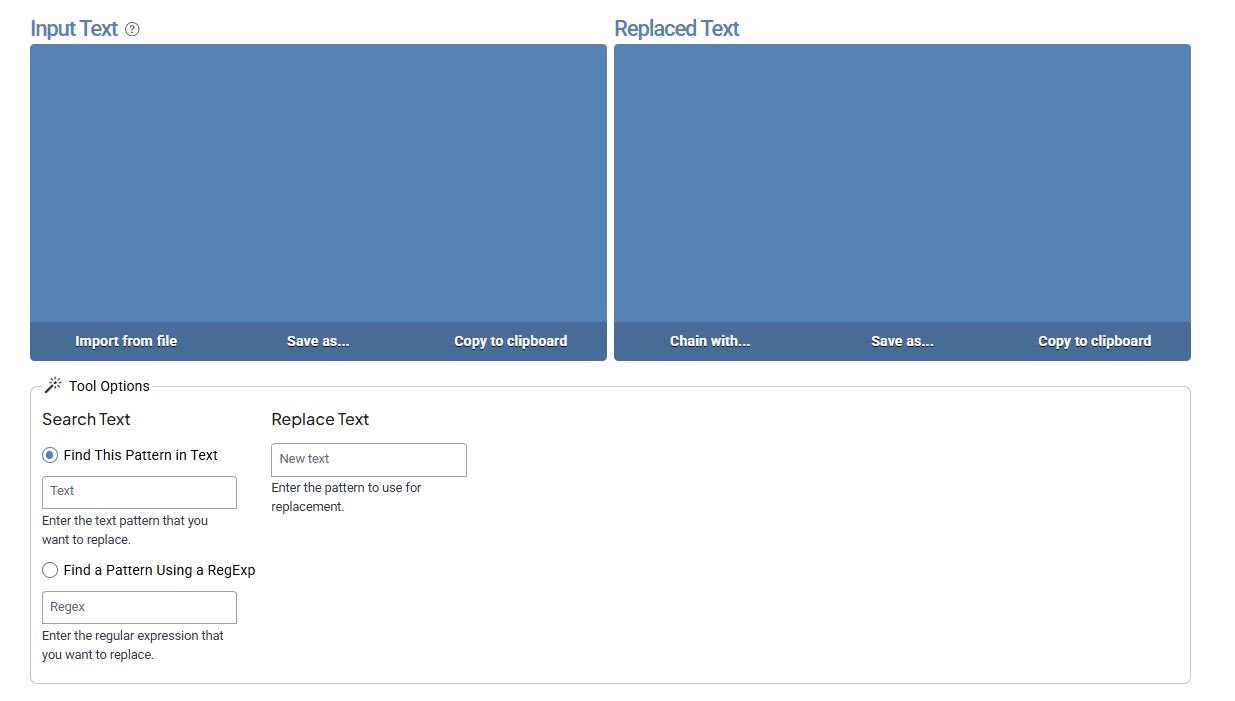The height and width of the screenshot is (701, 1235).
Task: Select Find a Pattern Using a RegExp radio
Action: 50,570
